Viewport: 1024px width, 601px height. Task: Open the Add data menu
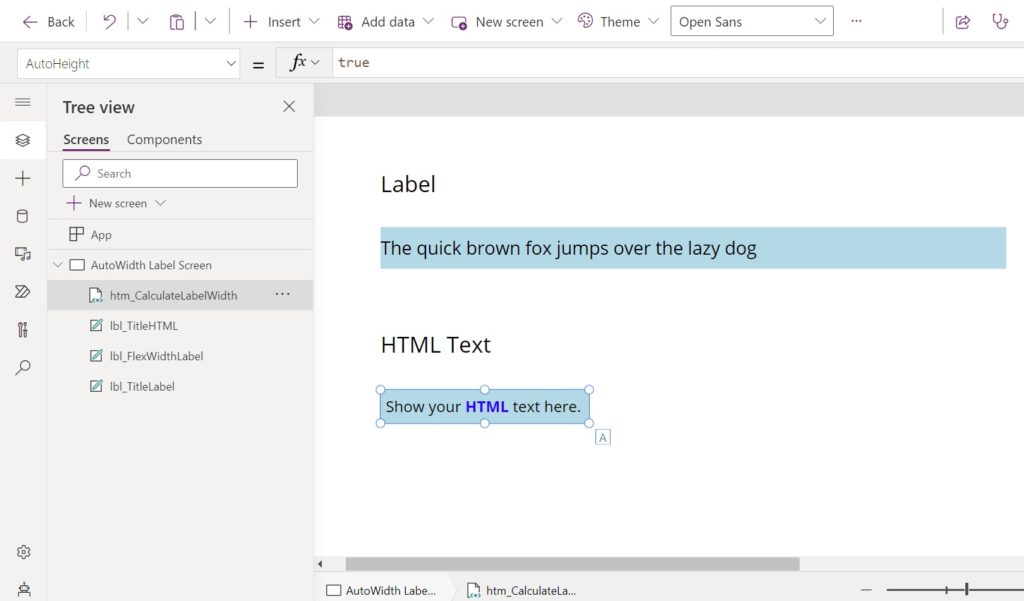pos(385,21)
